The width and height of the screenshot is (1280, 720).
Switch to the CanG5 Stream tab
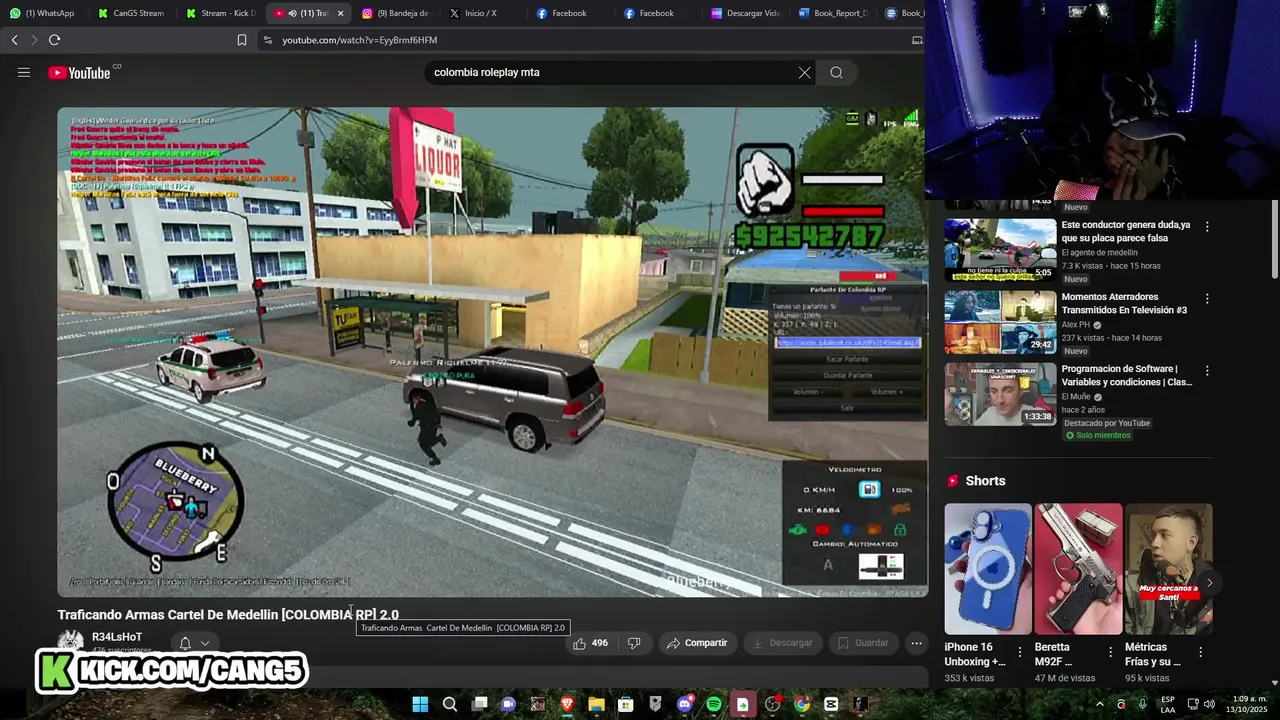(x=131, y=13)
